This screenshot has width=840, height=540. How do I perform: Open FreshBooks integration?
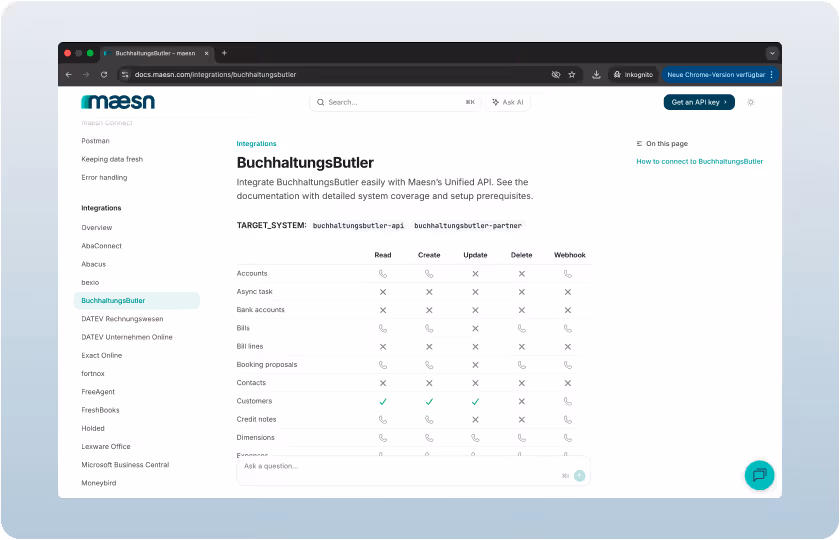click(100, 410)
